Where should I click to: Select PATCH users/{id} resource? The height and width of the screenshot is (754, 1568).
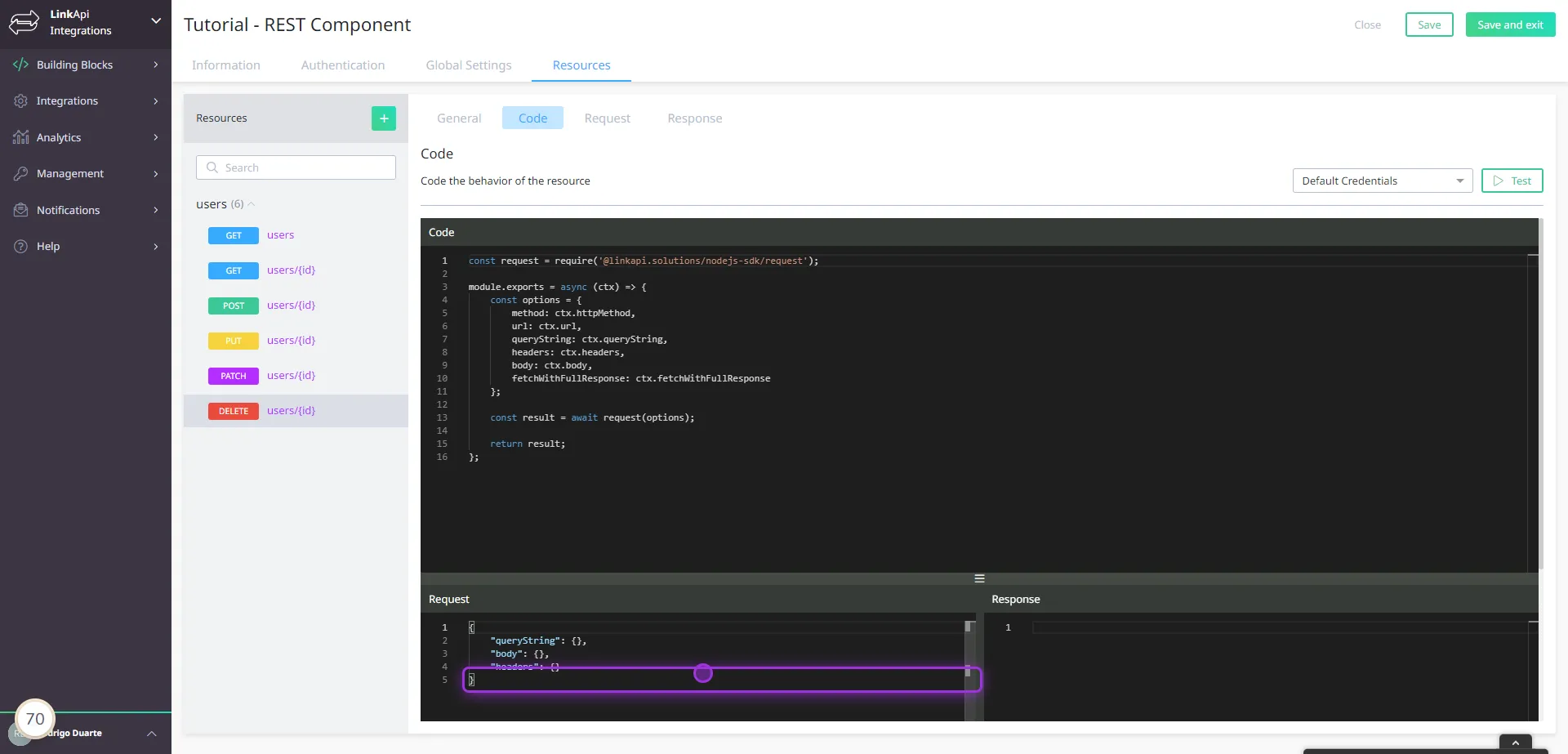(296, 376)
